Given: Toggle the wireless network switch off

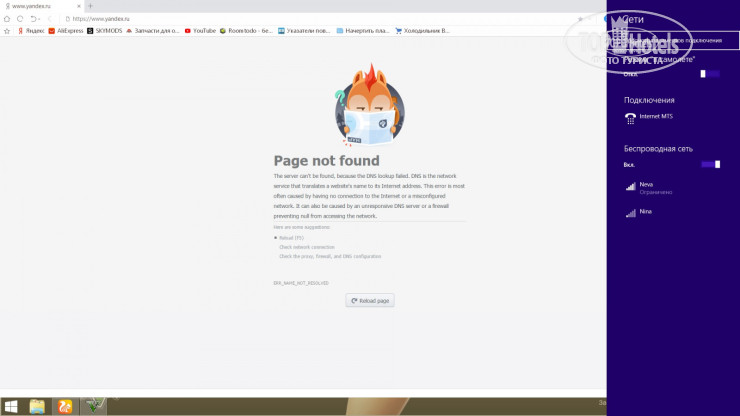Looking at the screenshot, I should (710, 164).
